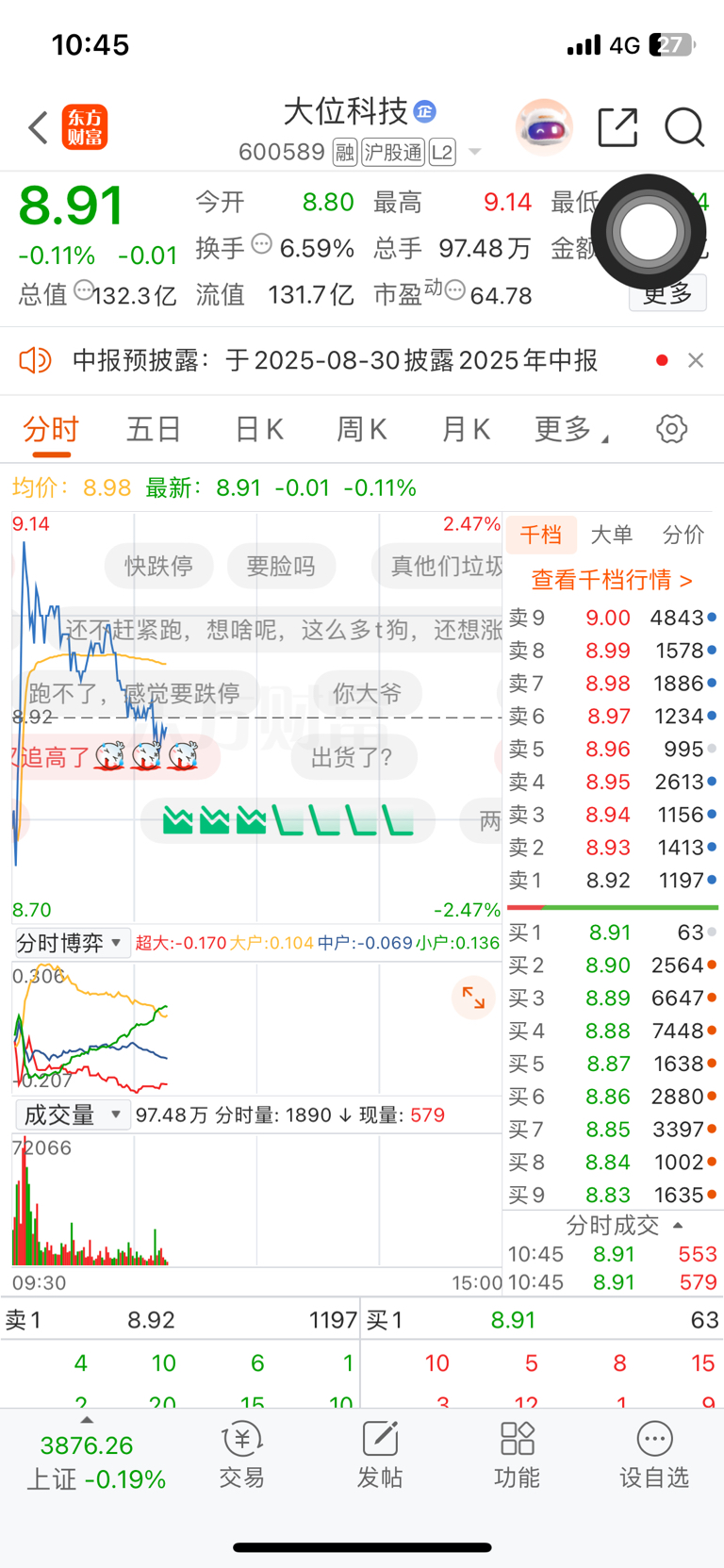The height and width of the screenshot is (1568, 724).
Task: Tap the speaker announcement icon
Action: pos(35,360)
